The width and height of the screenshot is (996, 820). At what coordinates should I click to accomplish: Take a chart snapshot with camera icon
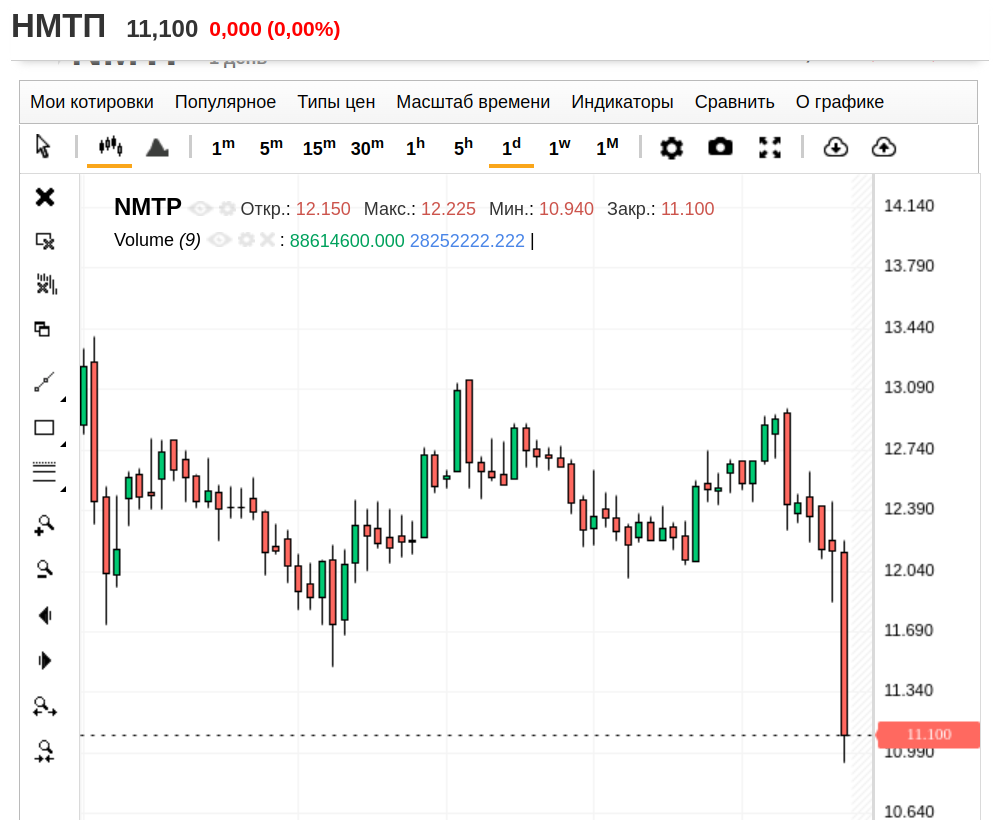pos(720,147)
